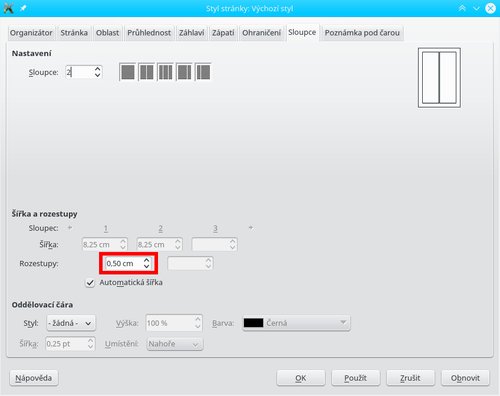Viewport: 500px width, 396px height.
Task: Select the two equal columns preset icon
Action: pos(146,72)
